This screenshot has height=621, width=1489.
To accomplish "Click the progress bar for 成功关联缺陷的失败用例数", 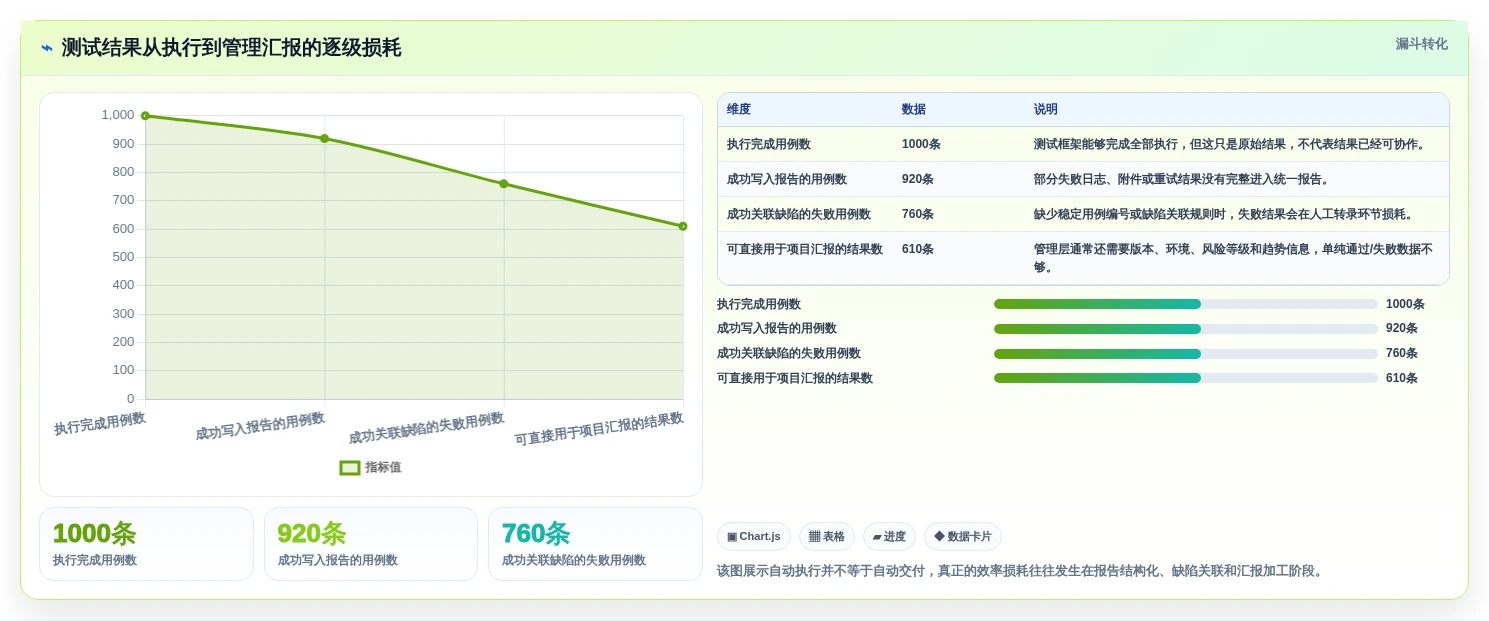I will (x=1186, y=354).
